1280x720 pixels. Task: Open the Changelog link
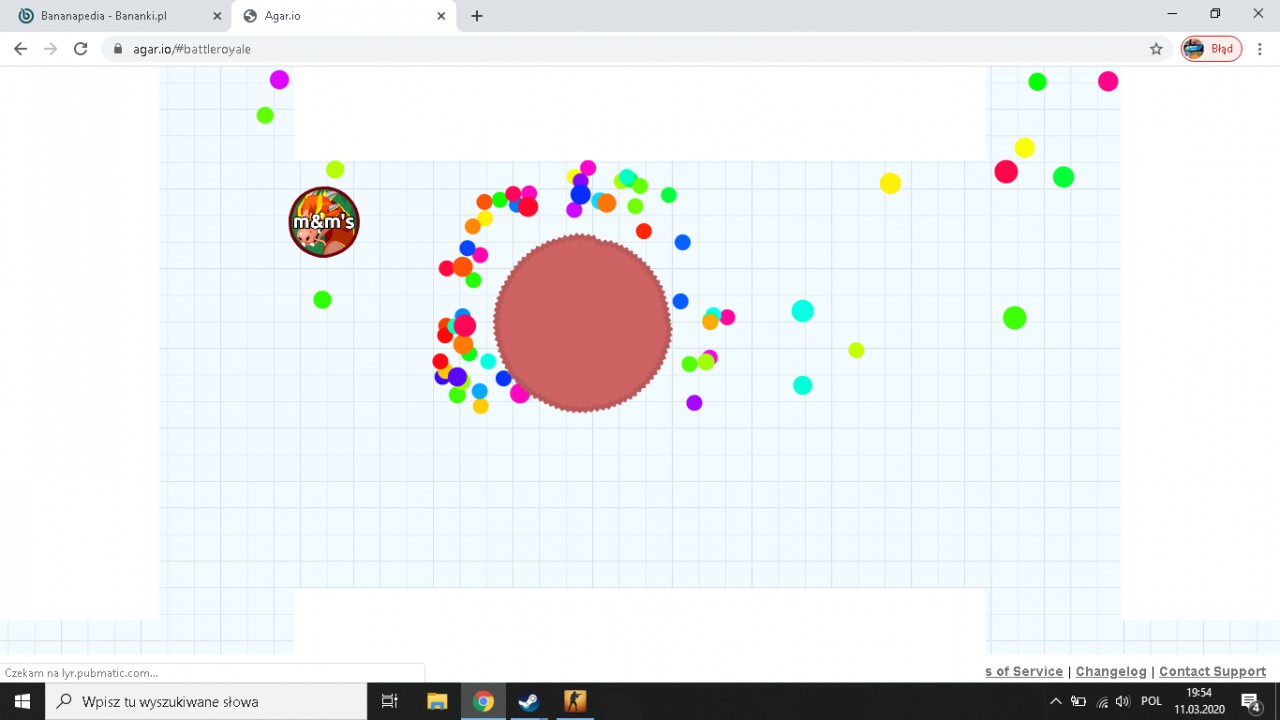pos(1111,672)
